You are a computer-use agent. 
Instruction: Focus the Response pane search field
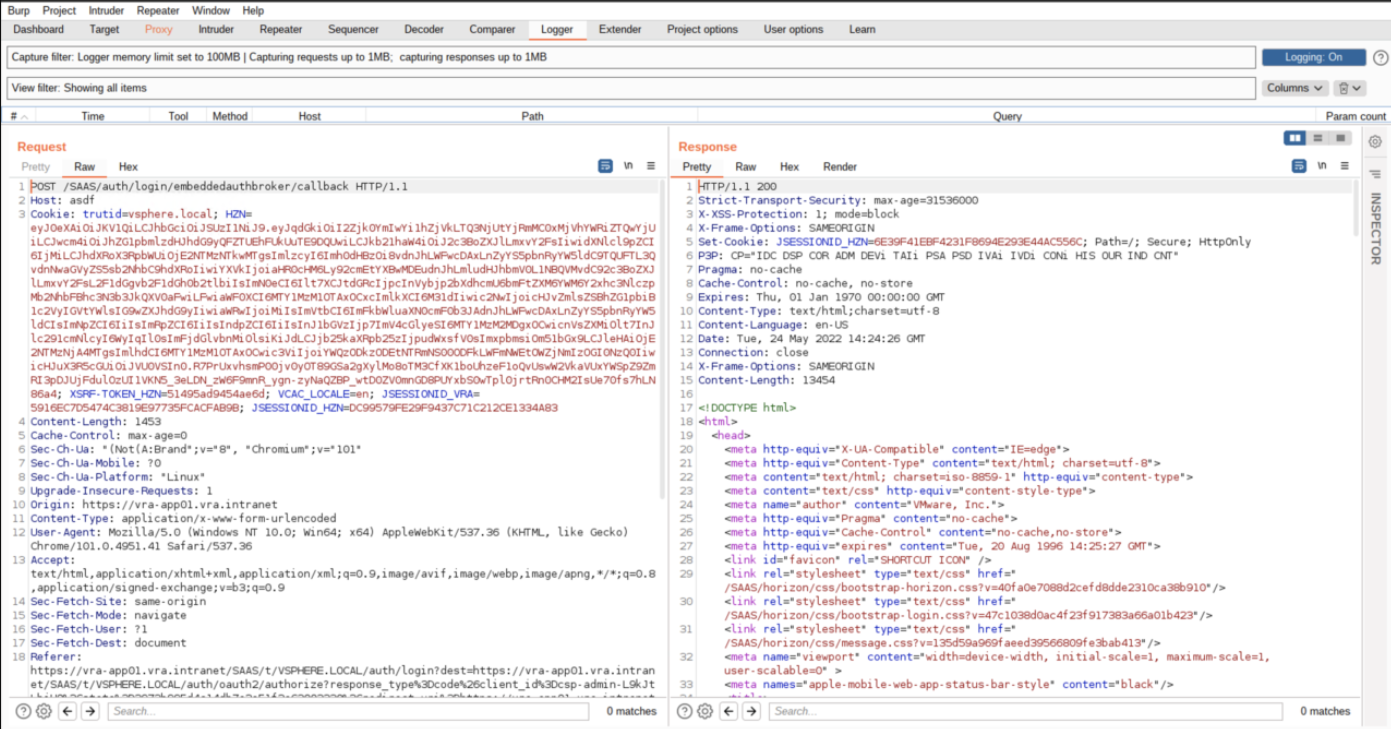point(1026,711)
